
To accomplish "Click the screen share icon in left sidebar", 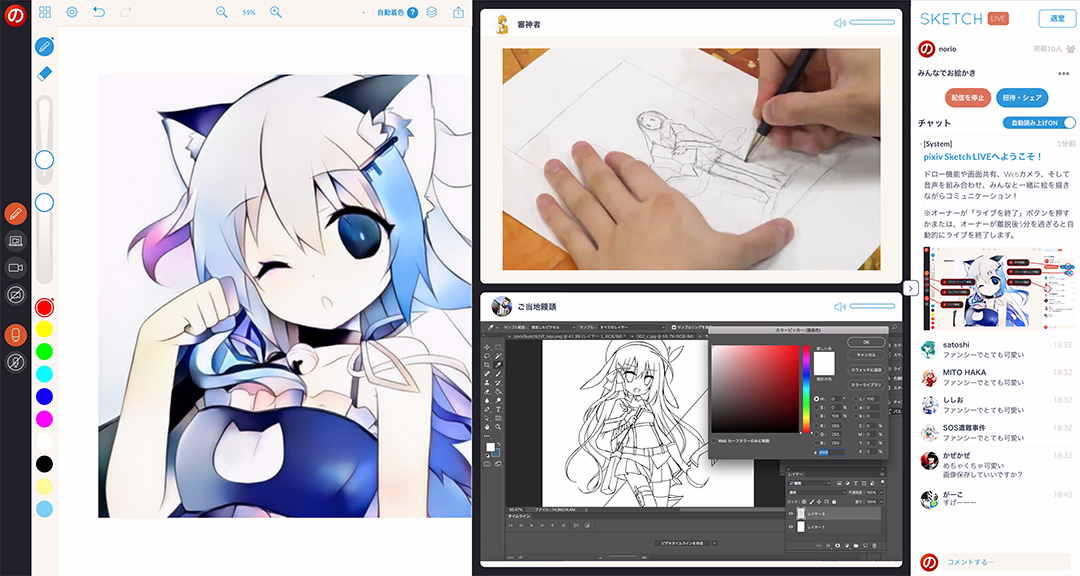I will click(15, 241).
